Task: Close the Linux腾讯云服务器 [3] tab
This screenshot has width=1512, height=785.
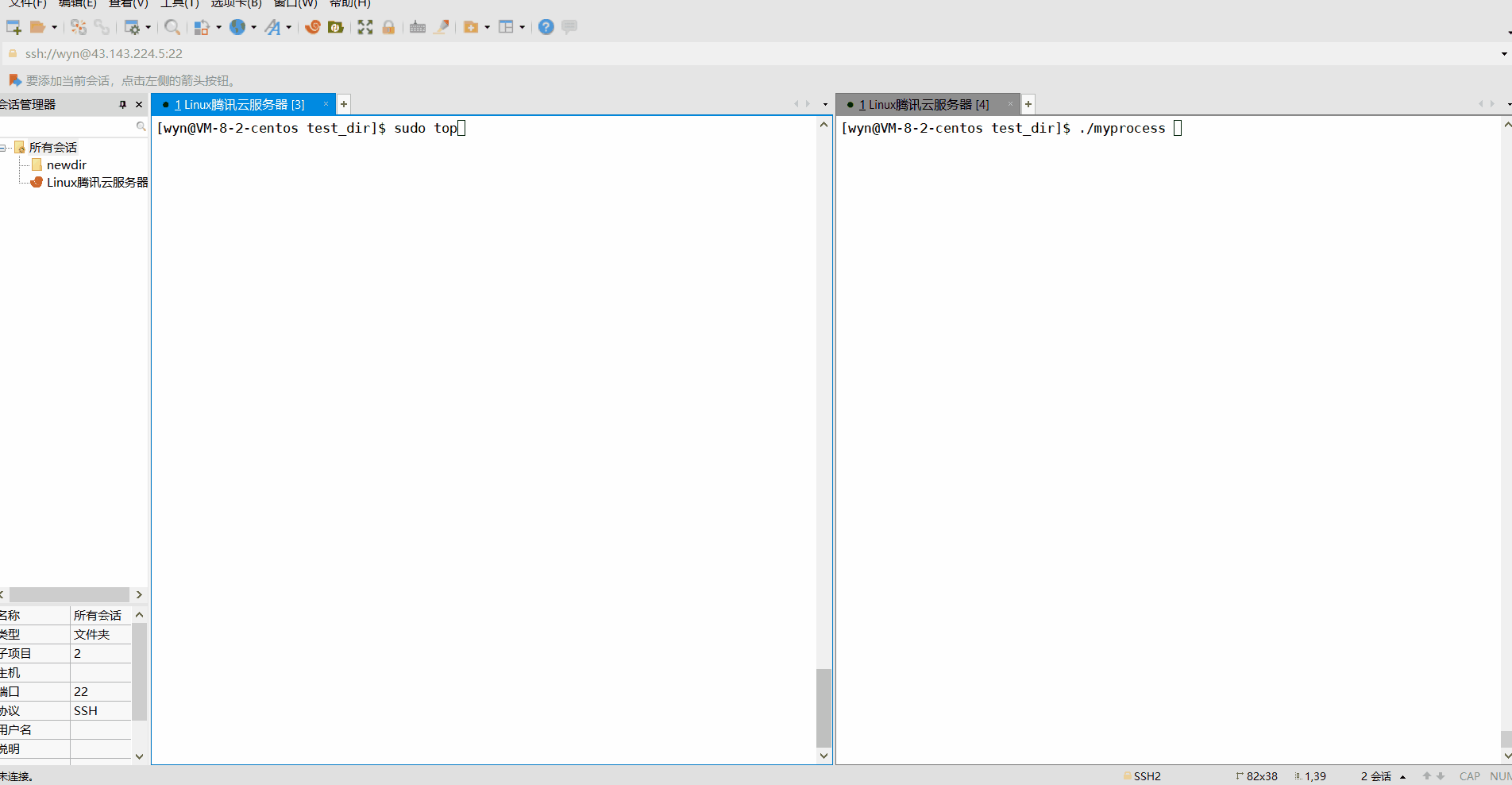Action: point(326,104)
